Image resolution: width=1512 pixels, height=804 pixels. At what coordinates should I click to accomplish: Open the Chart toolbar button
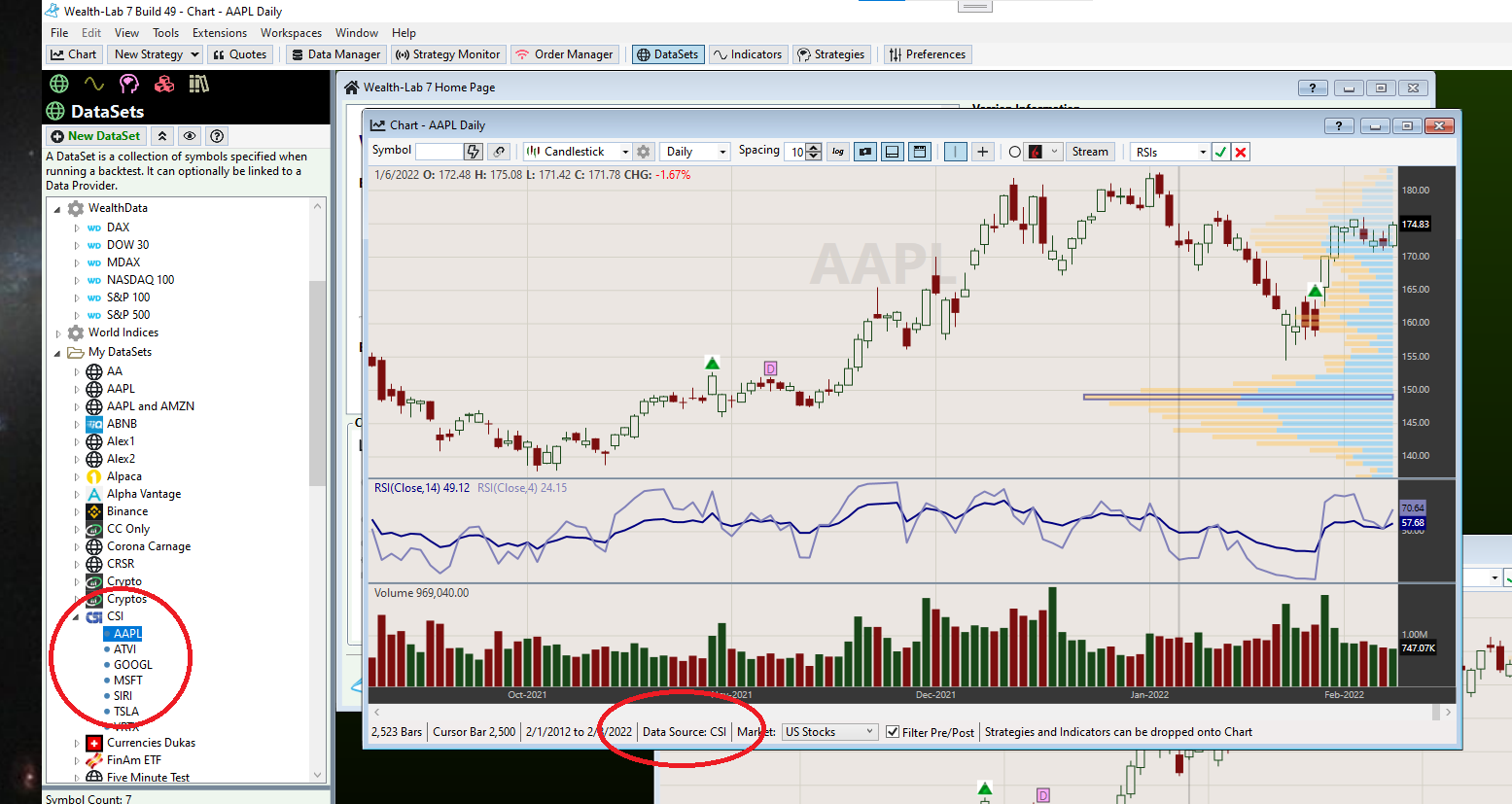coord(74,54)
